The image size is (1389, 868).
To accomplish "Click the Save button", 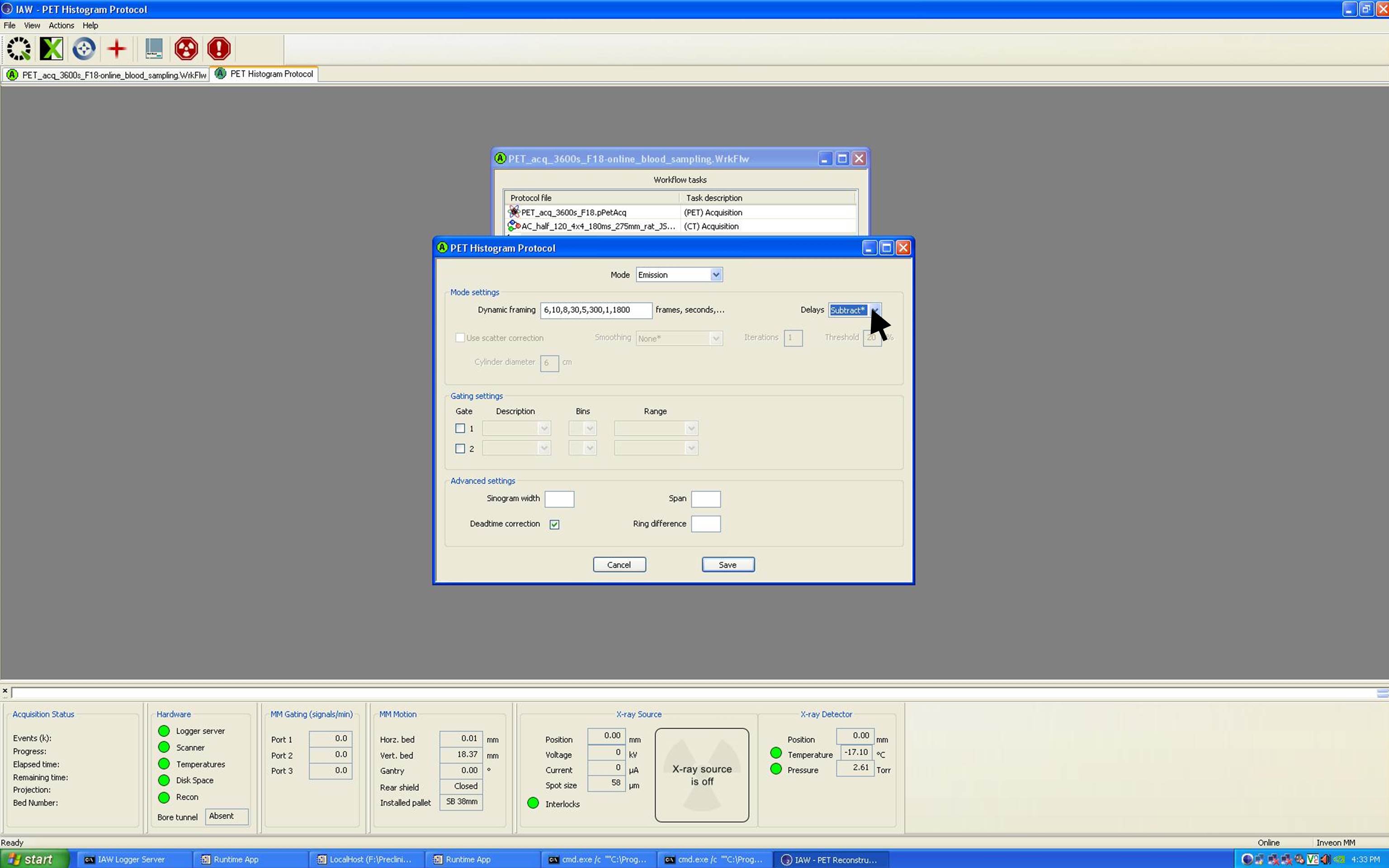I will click(727, 565).
